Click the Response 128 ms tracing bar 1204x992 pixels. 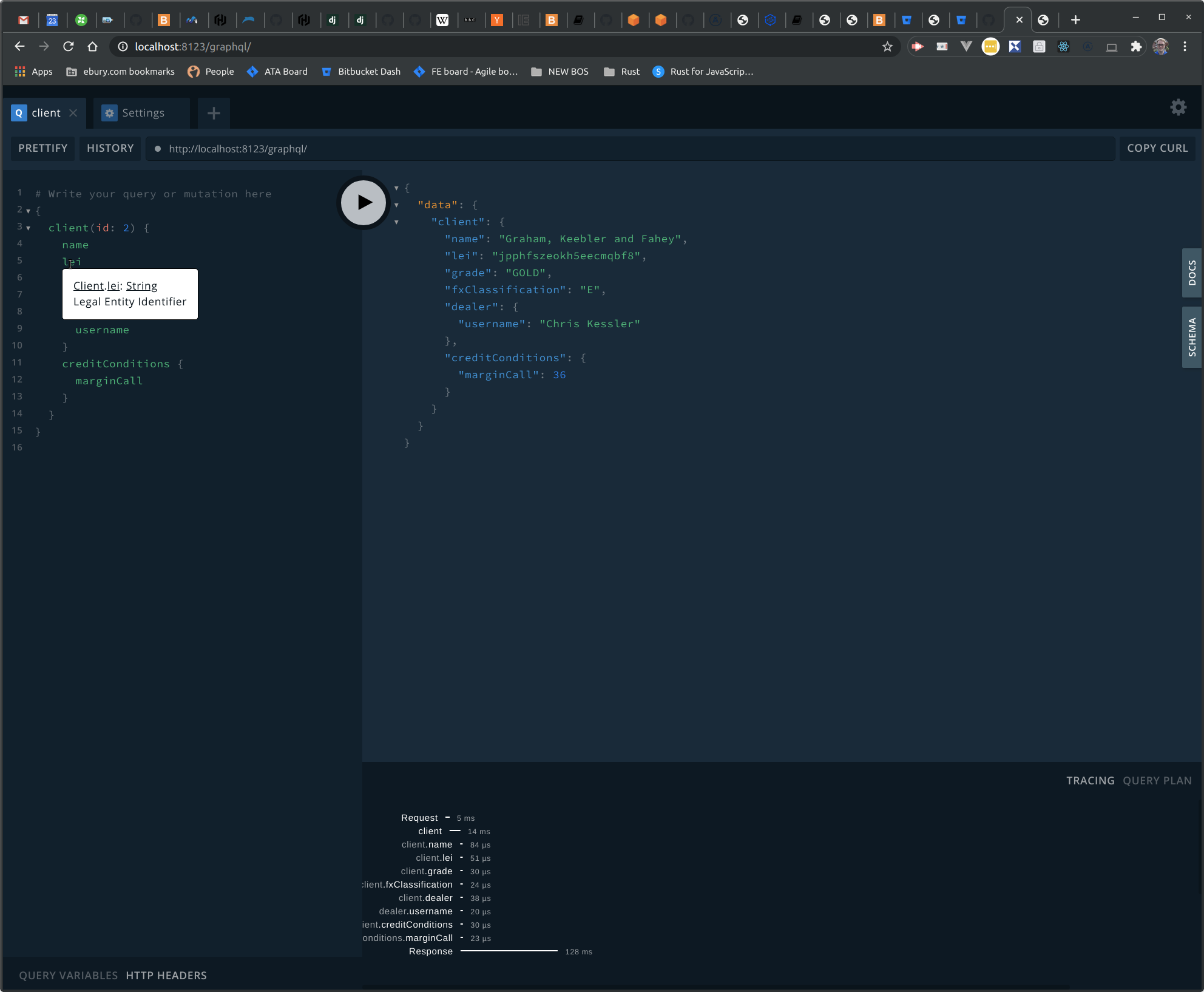[509, 951]
